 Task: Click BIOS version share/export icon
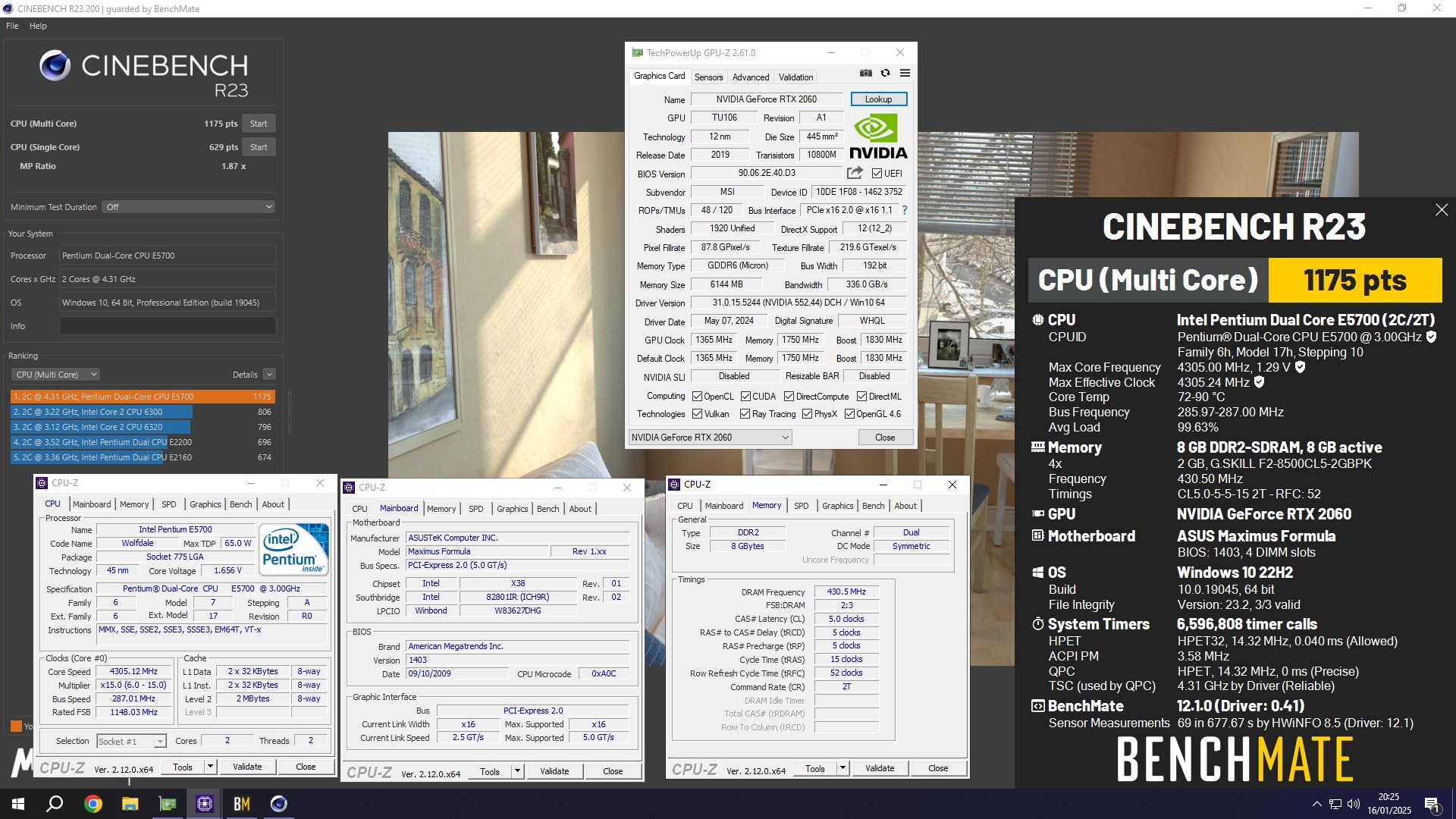(x=855, y=173)
